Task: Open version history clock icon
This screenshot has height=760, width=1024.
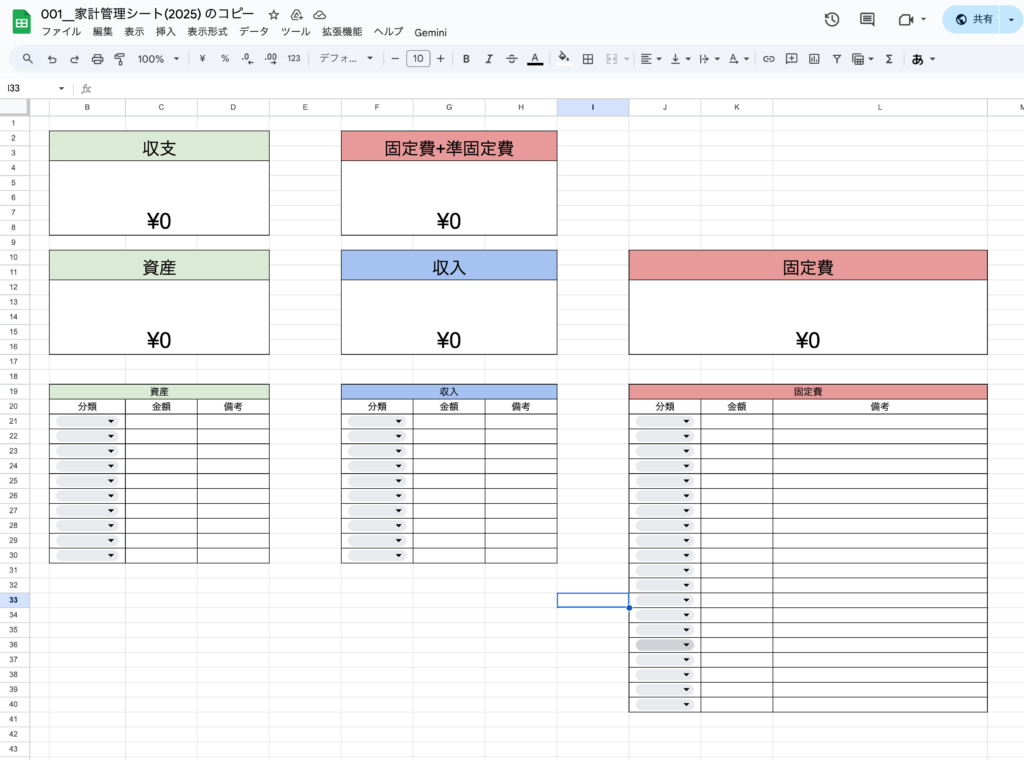Action: click(x=831, y=19)
